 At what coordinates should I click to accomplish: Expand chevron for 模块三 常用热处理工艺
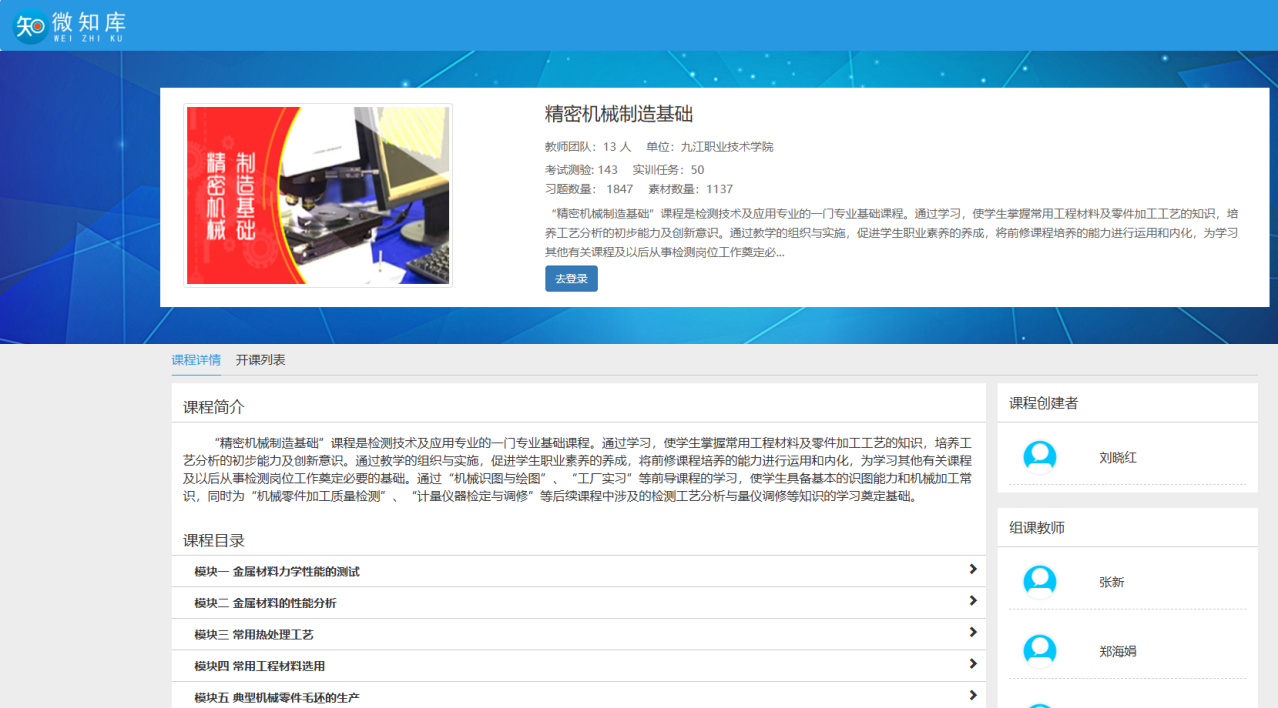pyautogui.click(x=972, y=633)
